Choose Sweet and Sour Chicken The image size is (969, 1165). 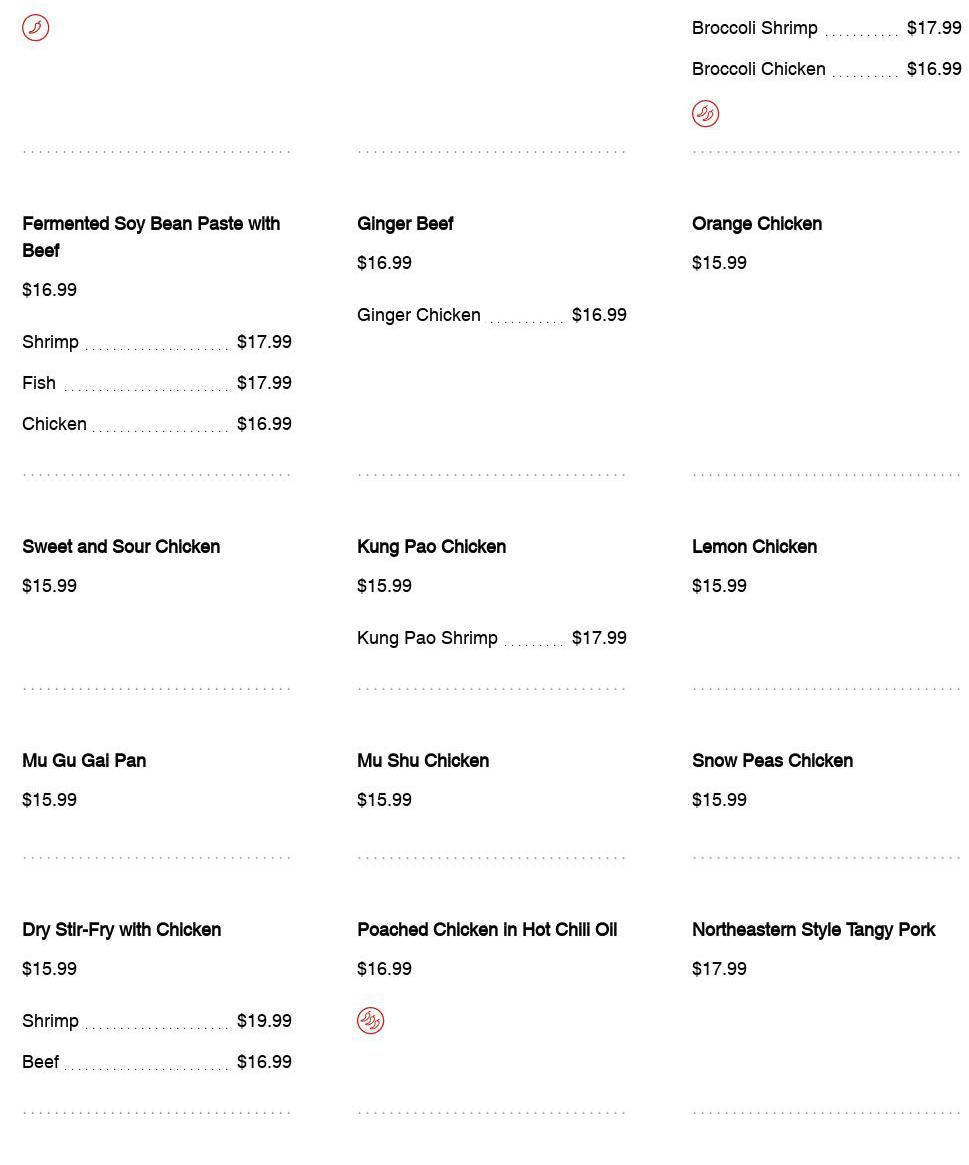coord(121,547)
